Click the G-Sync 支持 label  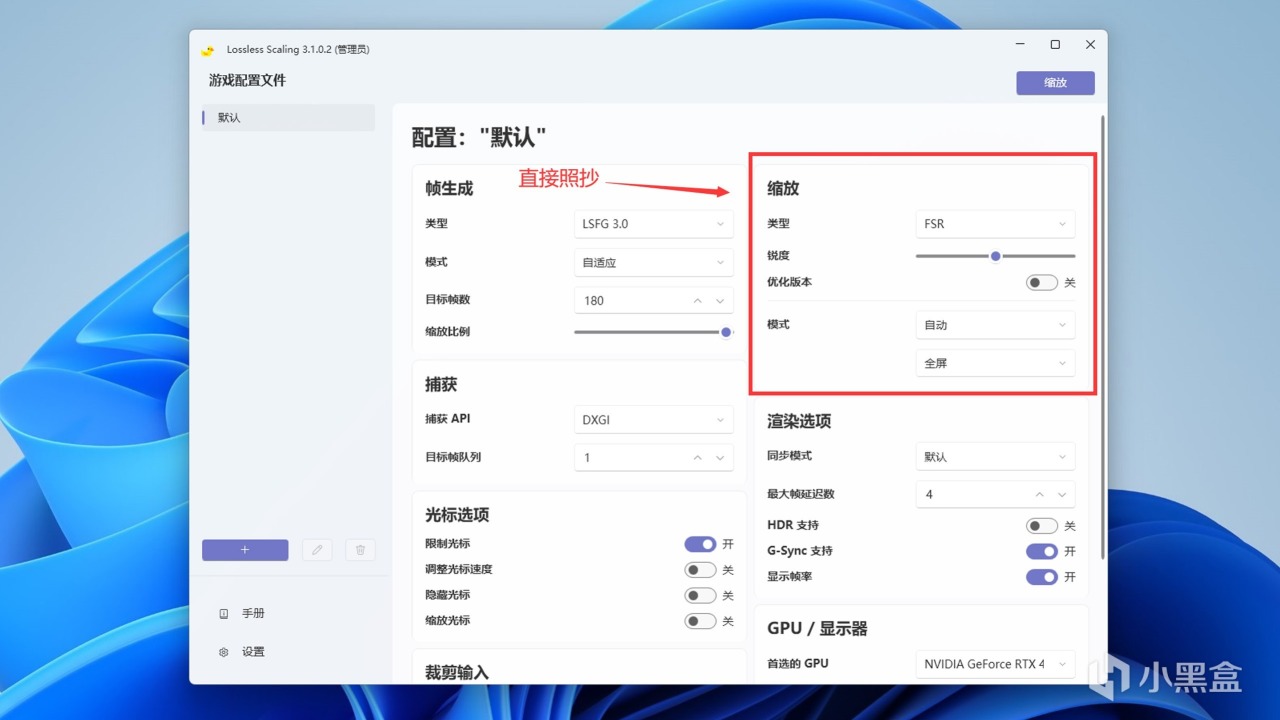click(800, 551)
